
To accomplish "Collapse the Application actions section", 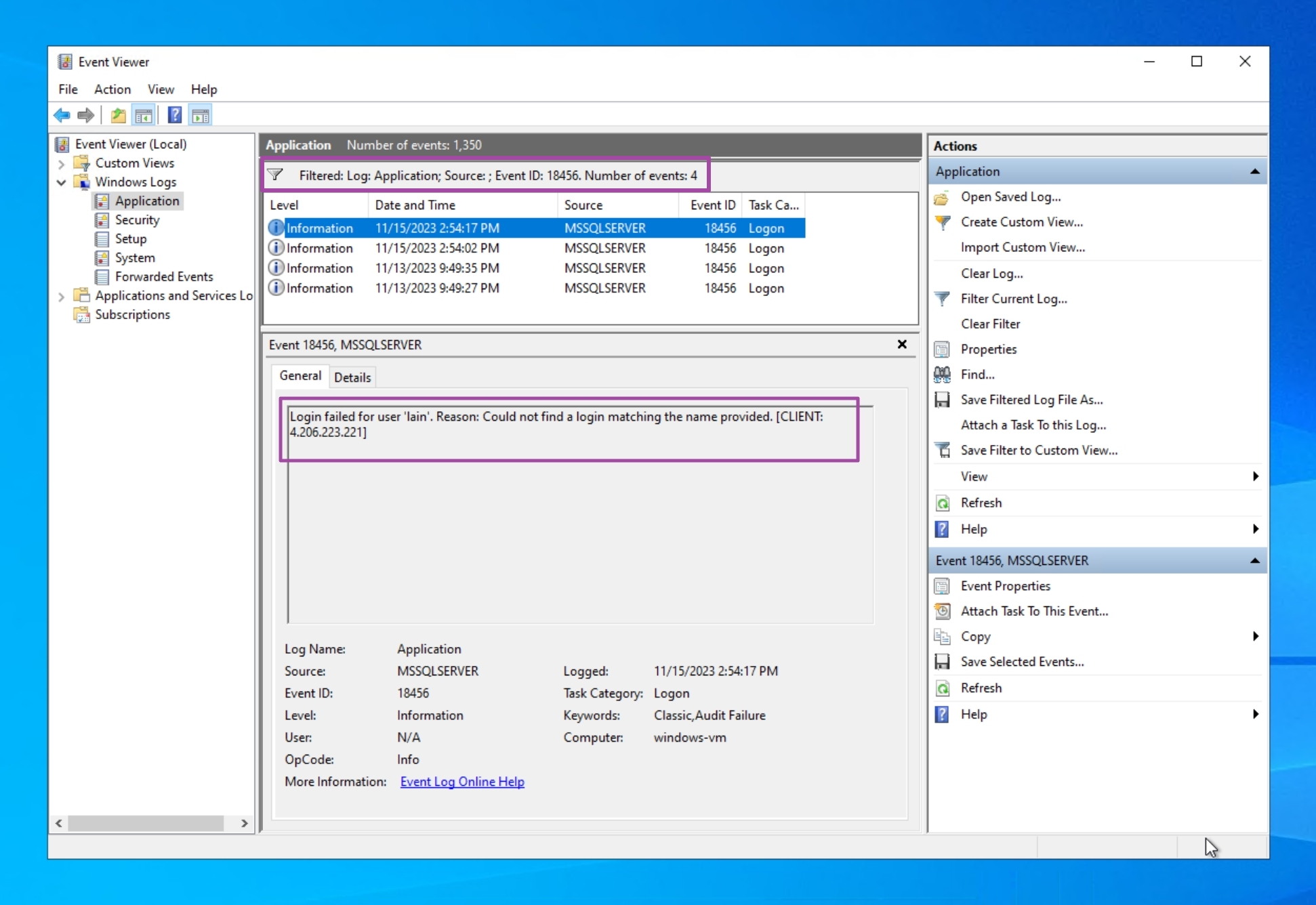I will point(1254,171).
